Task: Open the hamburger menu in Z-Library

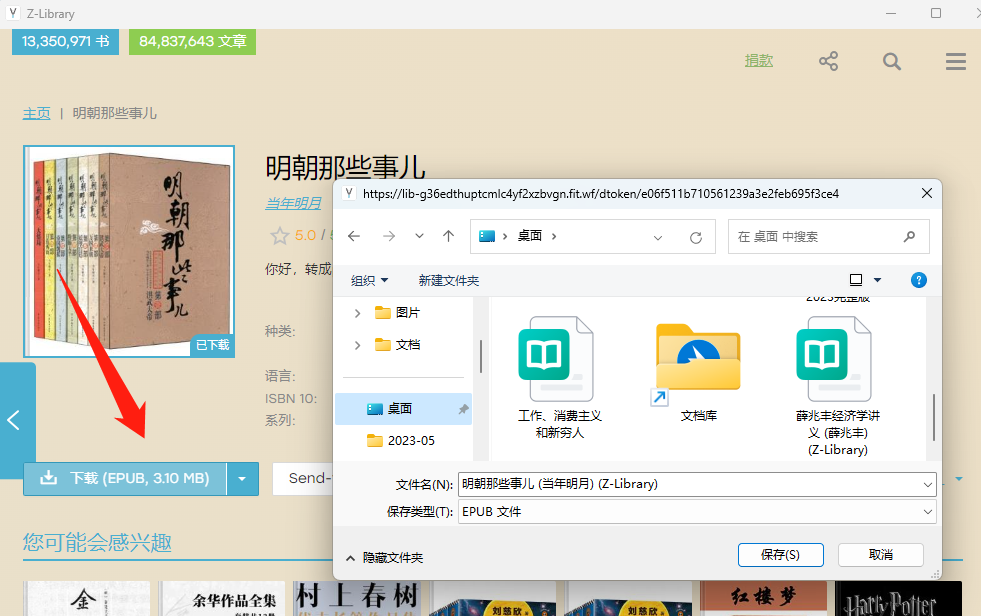Action: point(955,61)
